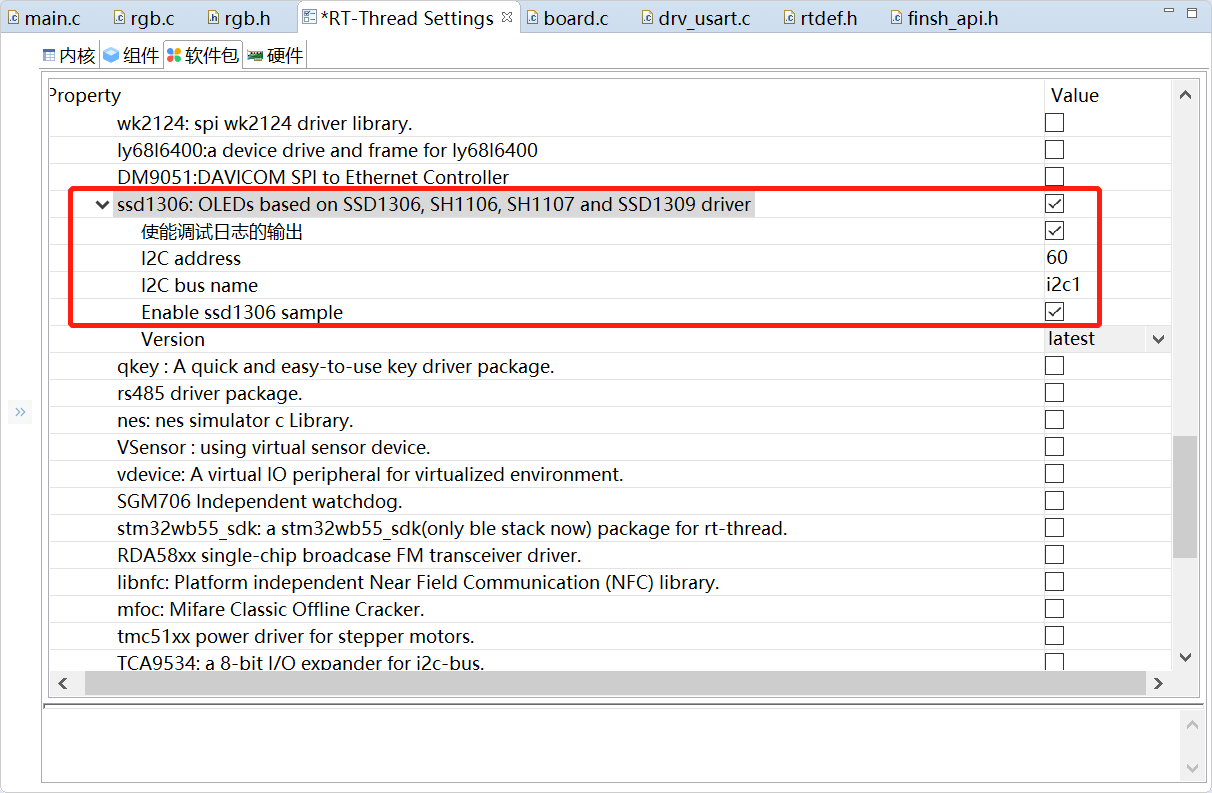Enable the VSensor virtual sensor checkbox

(1054, 447)
